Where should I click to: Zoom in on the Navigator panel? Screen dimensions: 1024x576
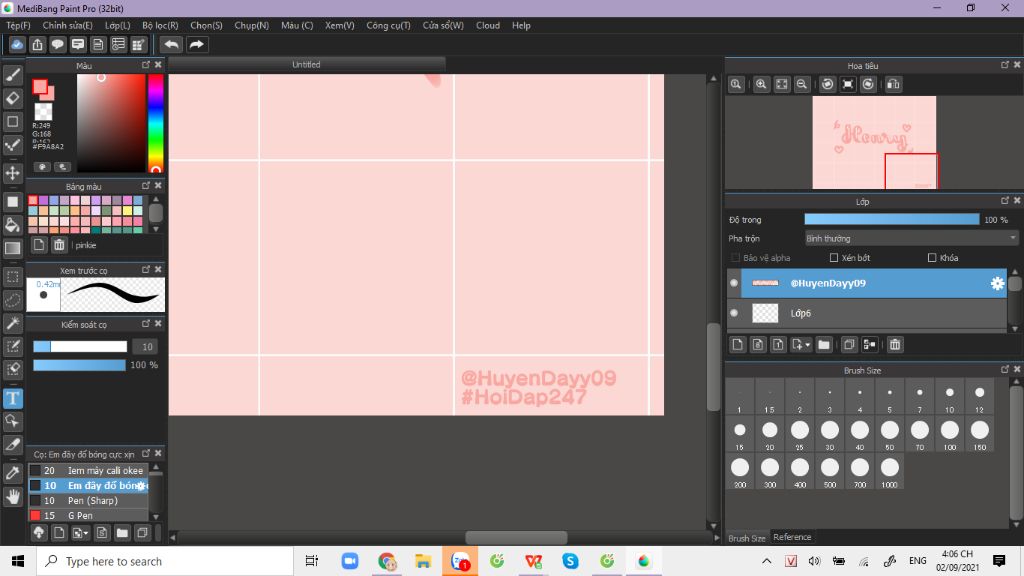(761, 84)
